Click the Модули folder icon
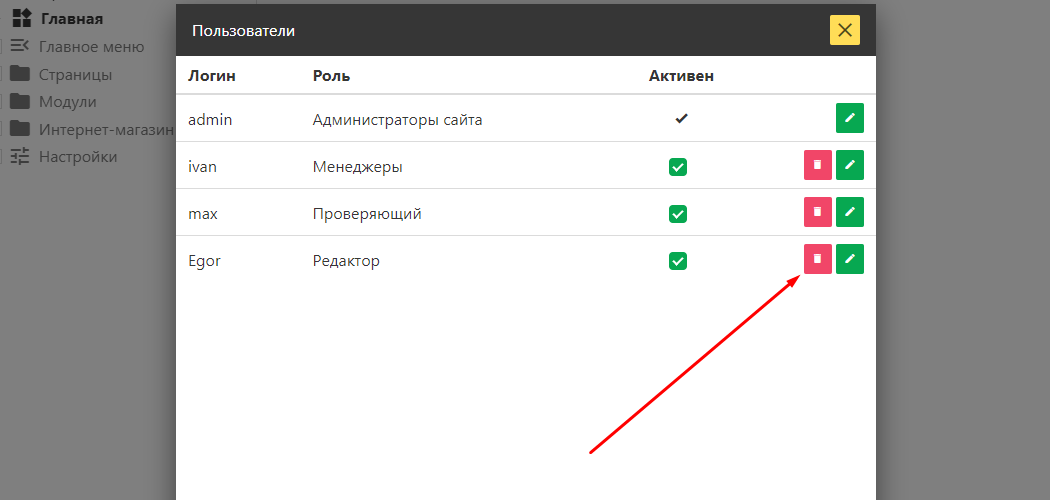This screenshot has width=1050, height=500. (21, 101)
